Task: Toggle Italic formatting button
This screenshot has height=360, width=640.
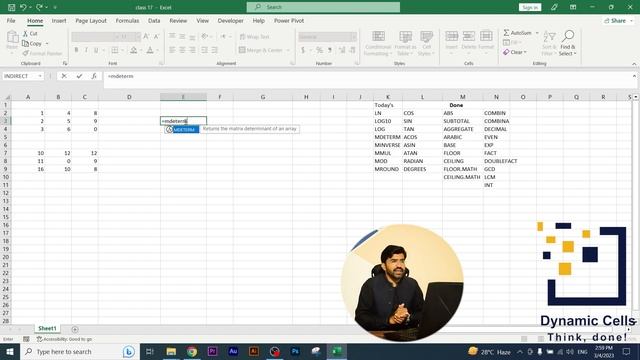Action: pos(86,50)
